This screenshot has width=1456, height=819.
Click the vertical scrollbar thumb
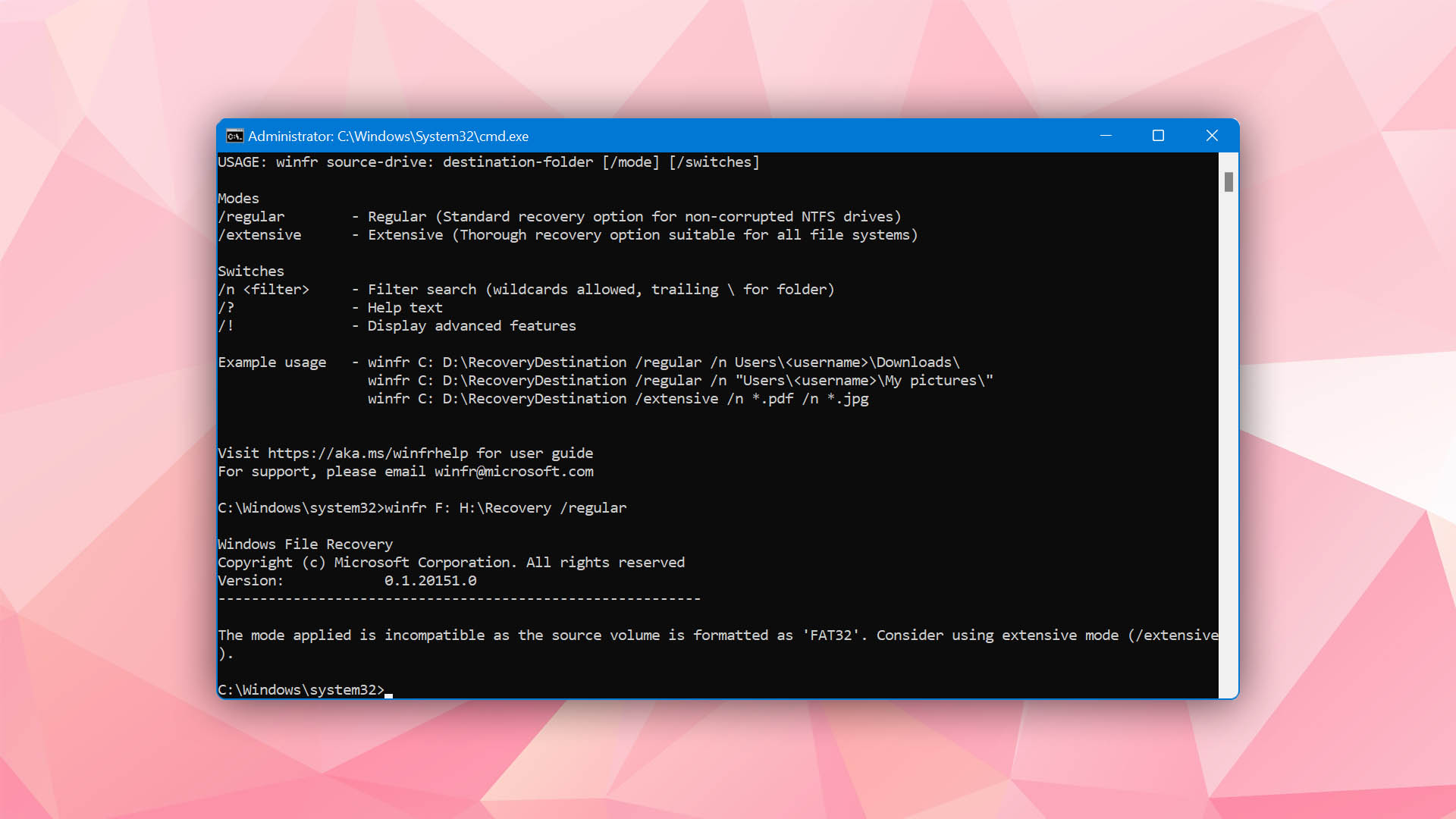(1228, 182)
